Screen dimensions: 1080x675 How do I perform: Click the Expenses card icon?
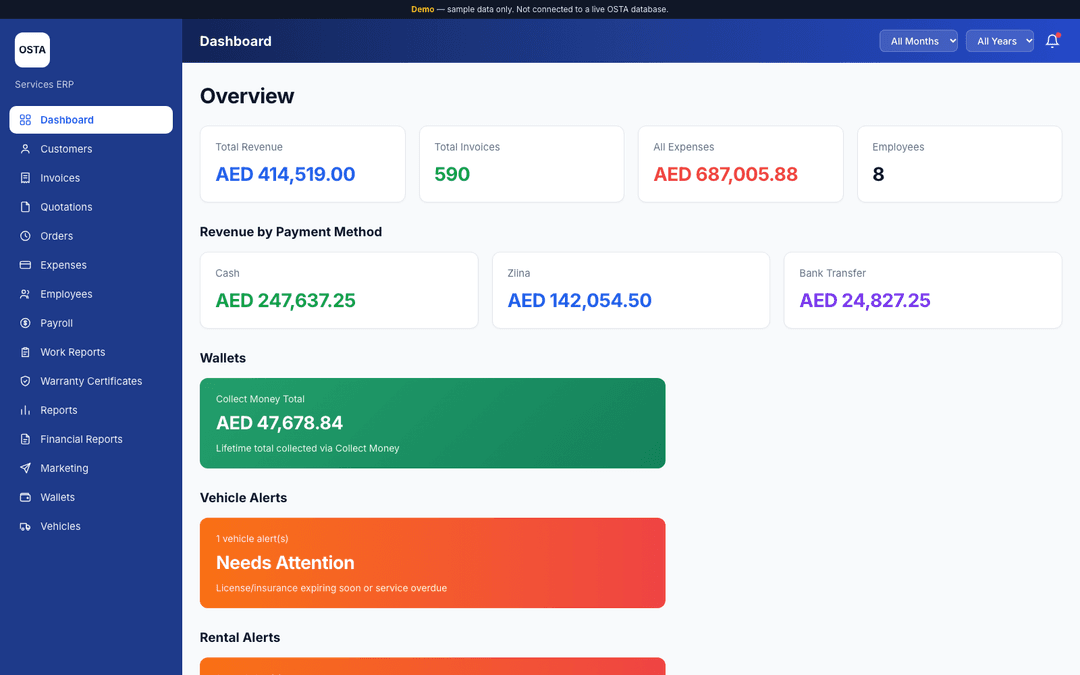point(25,264)
